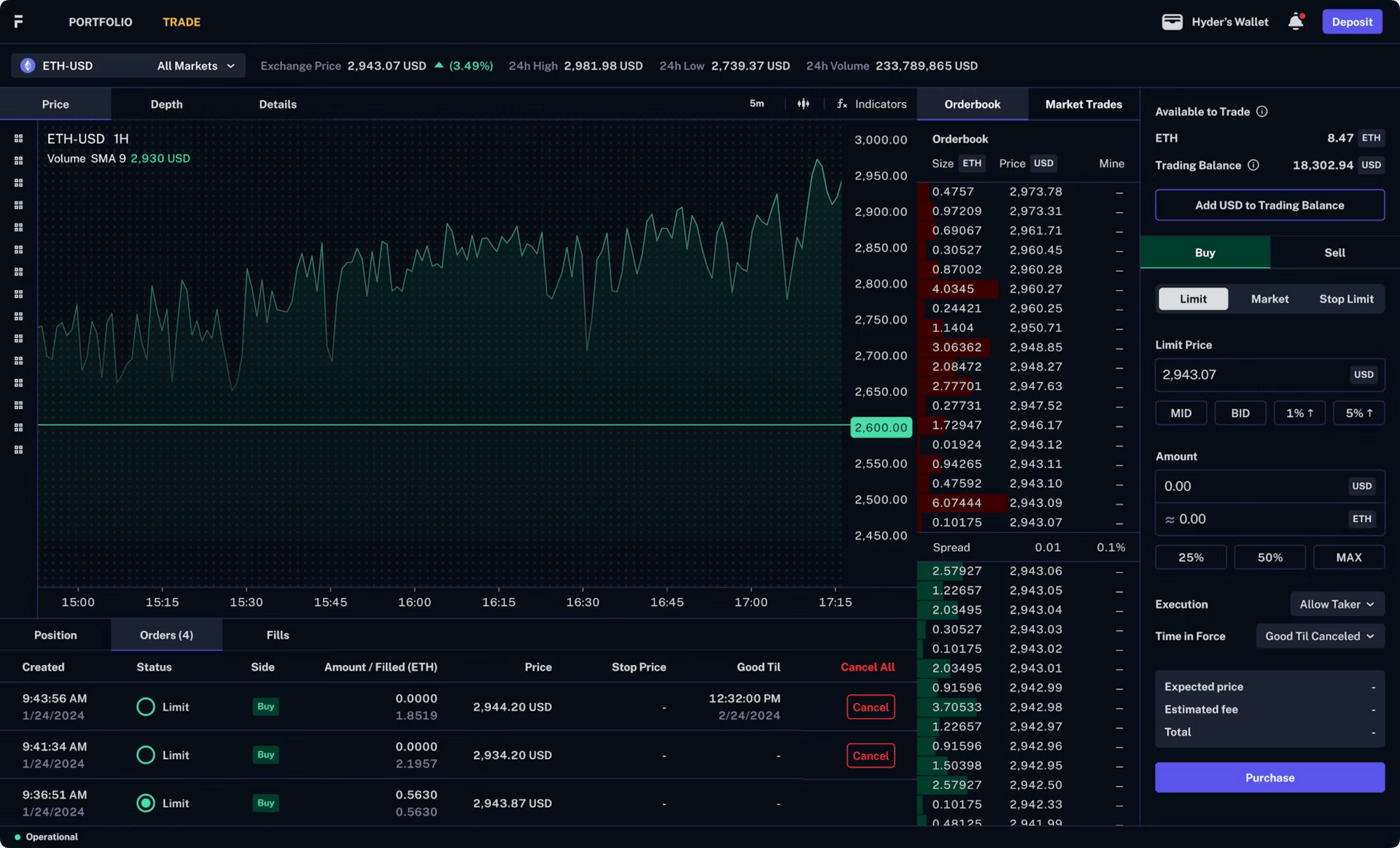The width and height of the screenshot is (1400, 848).
Task: Click the logo icon in top-left corner
Action: click(18, 22)
